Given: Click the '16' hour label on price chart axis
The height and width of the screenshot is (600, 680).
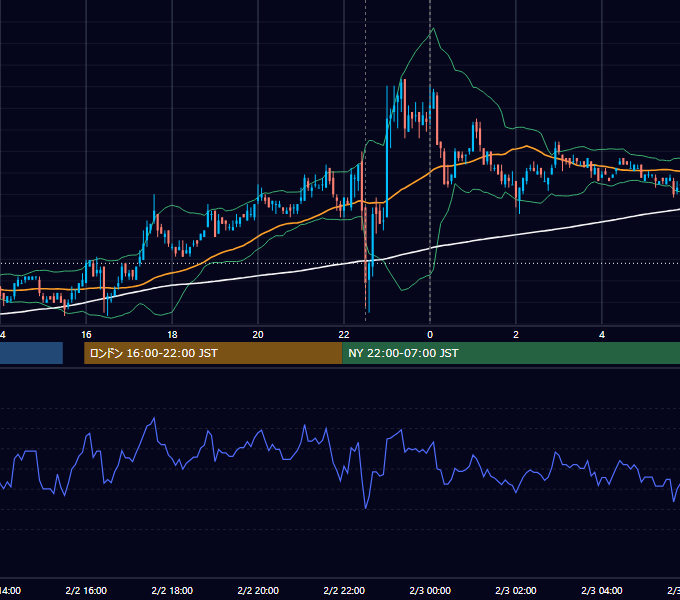Looking at the screenshot, I should pos(86,335).
